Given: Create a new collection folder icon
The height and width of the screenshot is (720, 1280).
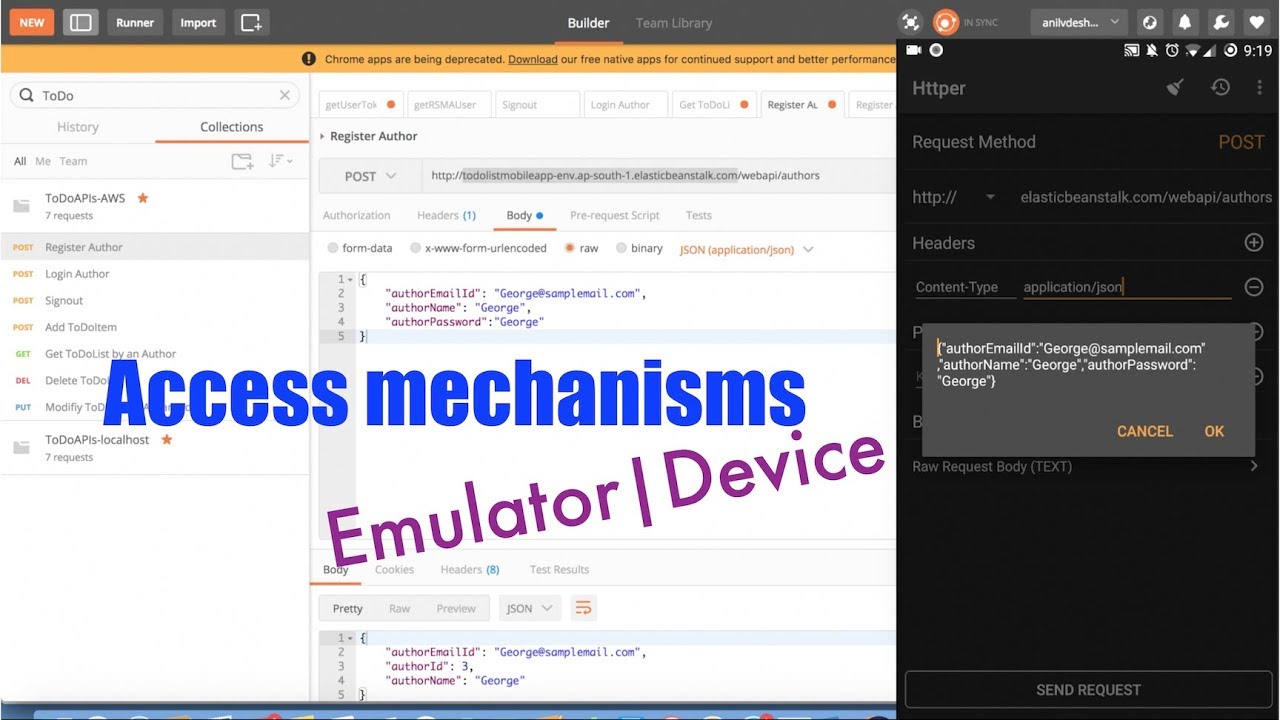Looking at the screenshot, I should [x=242, y=161].
